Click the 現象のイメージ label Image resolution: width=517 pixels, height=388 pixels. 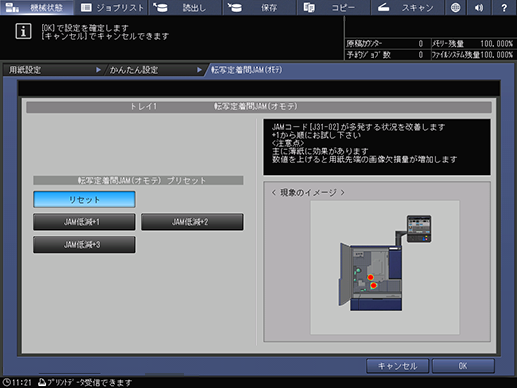[308, 192]
